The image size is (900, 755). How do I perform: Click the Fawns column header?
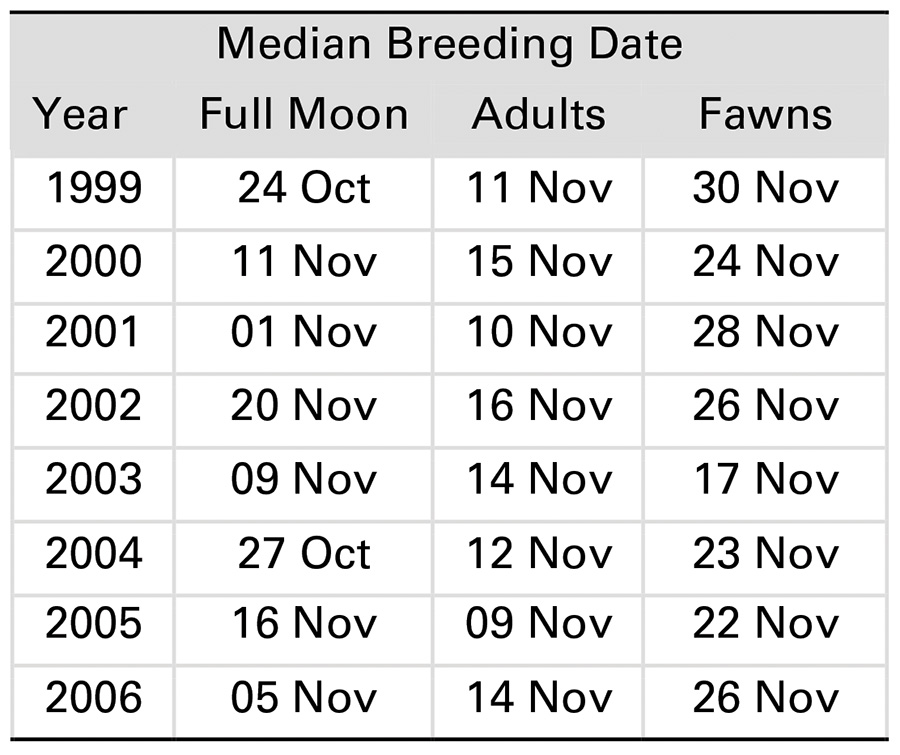point(765,114)
